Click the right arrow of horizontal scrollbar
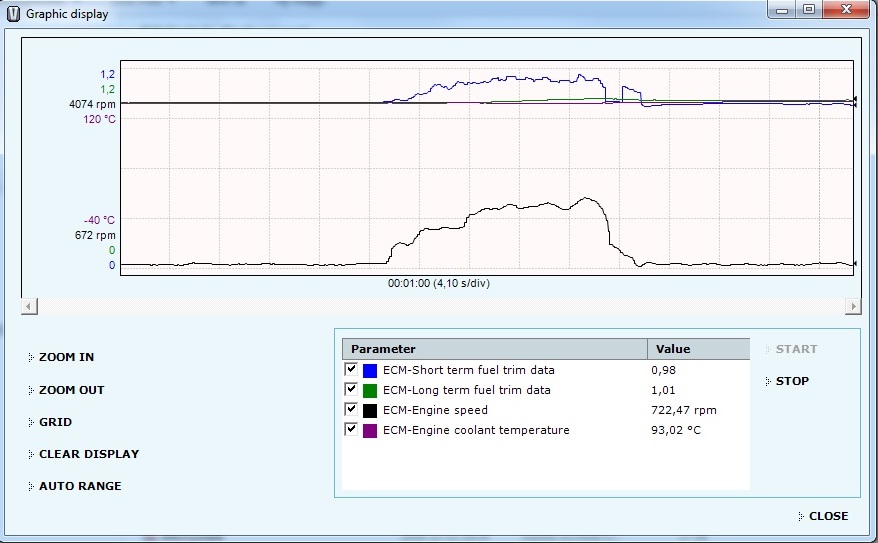 click(852, 306)
